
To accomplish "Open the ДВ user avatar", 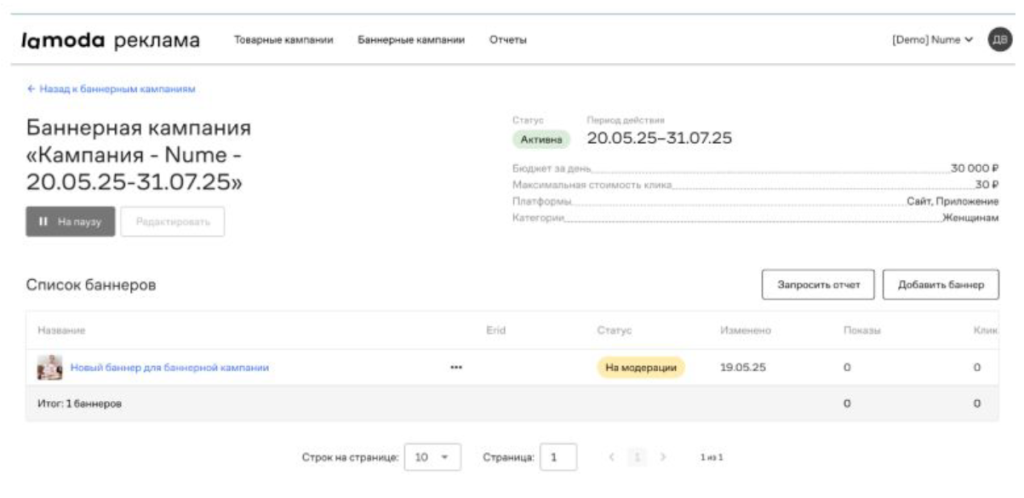I will (x=999, y=40).
